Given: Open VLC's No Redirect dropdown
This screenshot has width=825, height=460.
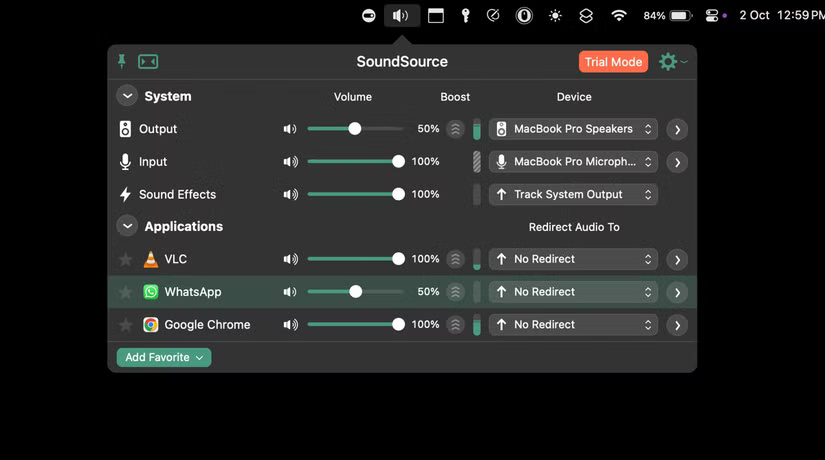Looking at the screenshot, I should point(573,259).
